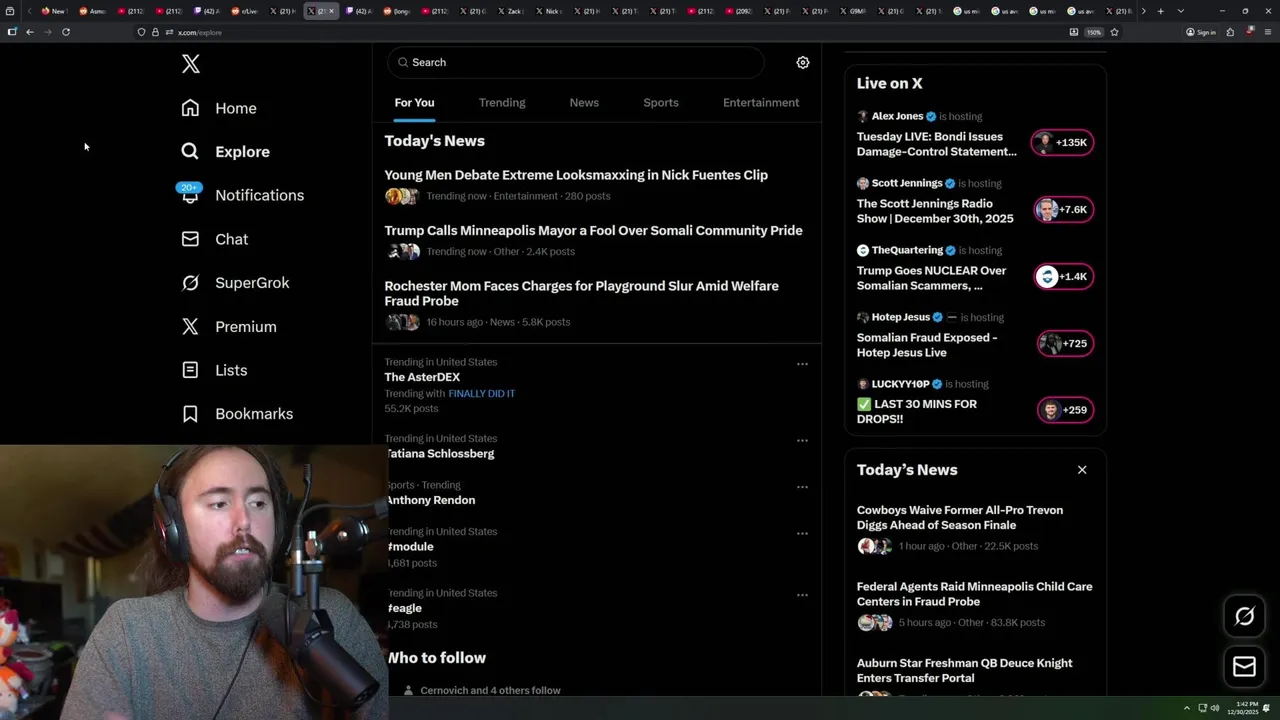1280x720 pixels.
Task: Open more options for Anthony Rendon trend
Action: pos(802,487)
